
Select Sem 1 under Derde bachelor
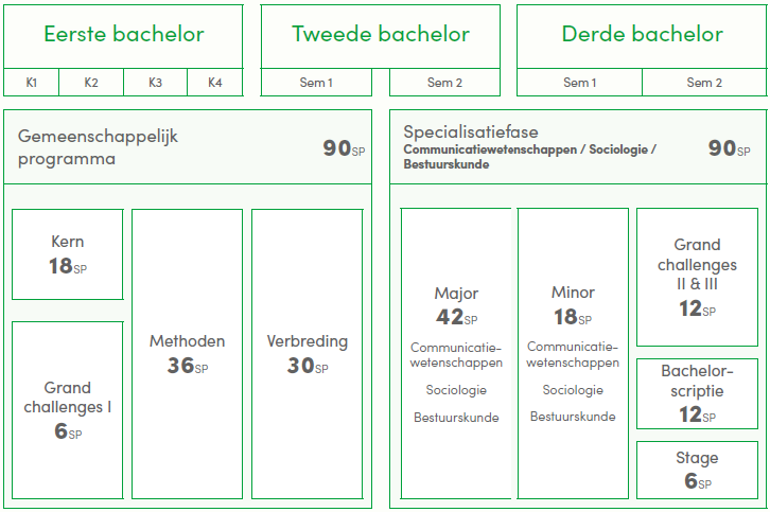[x=580, y=83]
